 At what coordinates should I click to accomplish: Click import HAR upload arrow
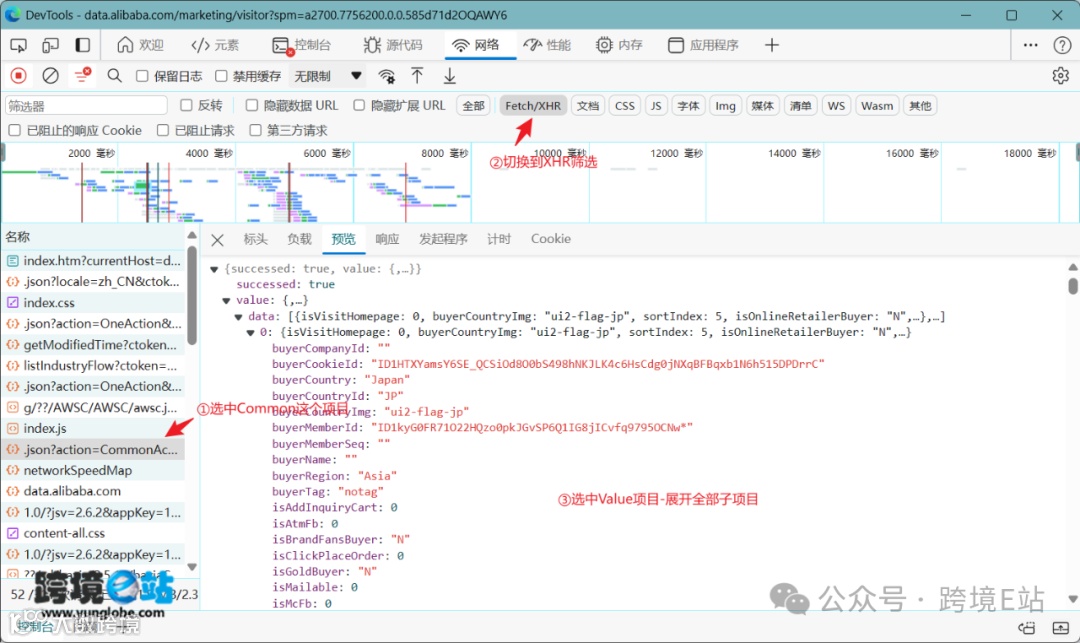417,76
